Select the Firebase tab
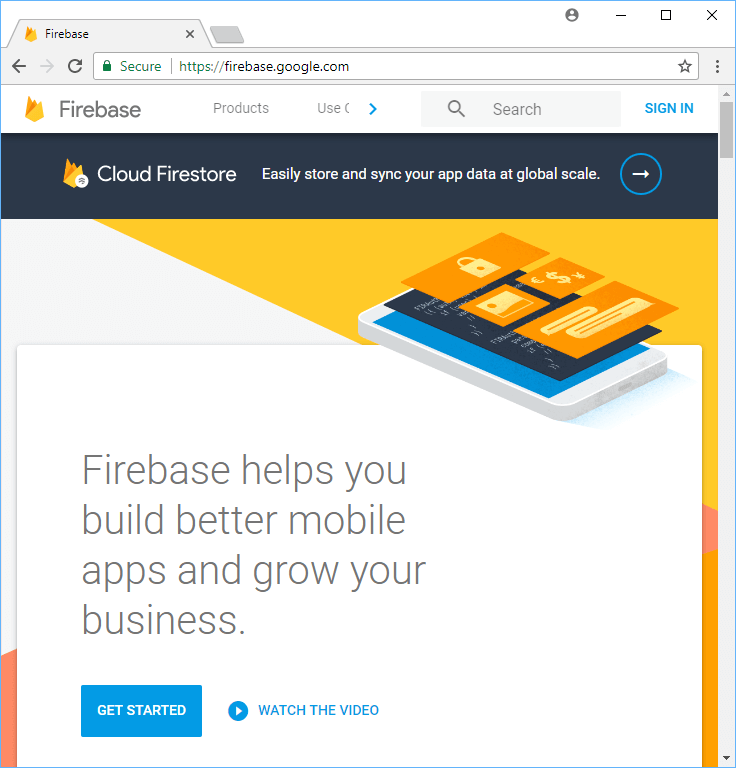736x768 pixels. pos(108,34)
